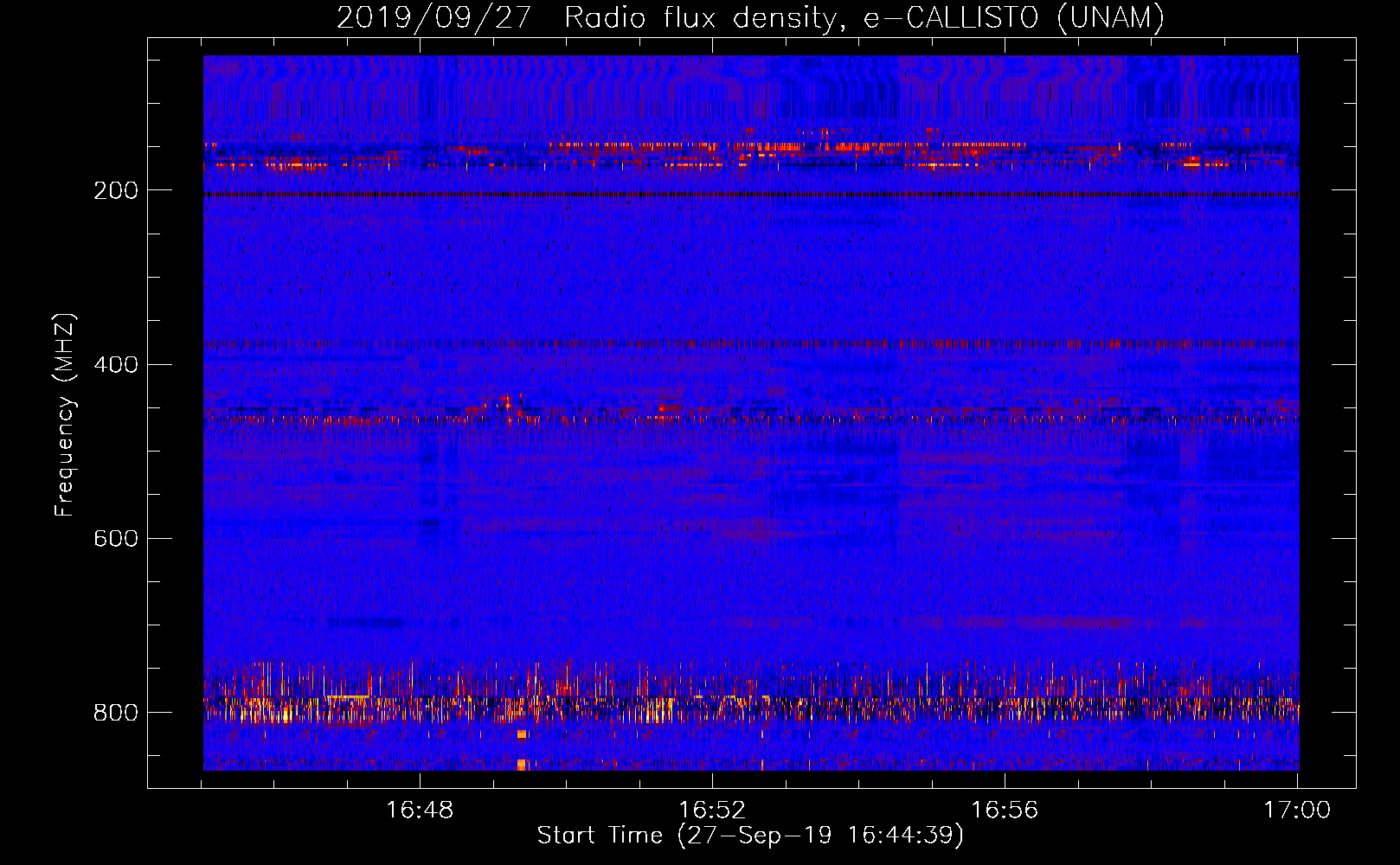Select the "Start Time (27-Sep-19 16:44:39)" axis label
1400x865 pixels.
click(x=750, y=836)
